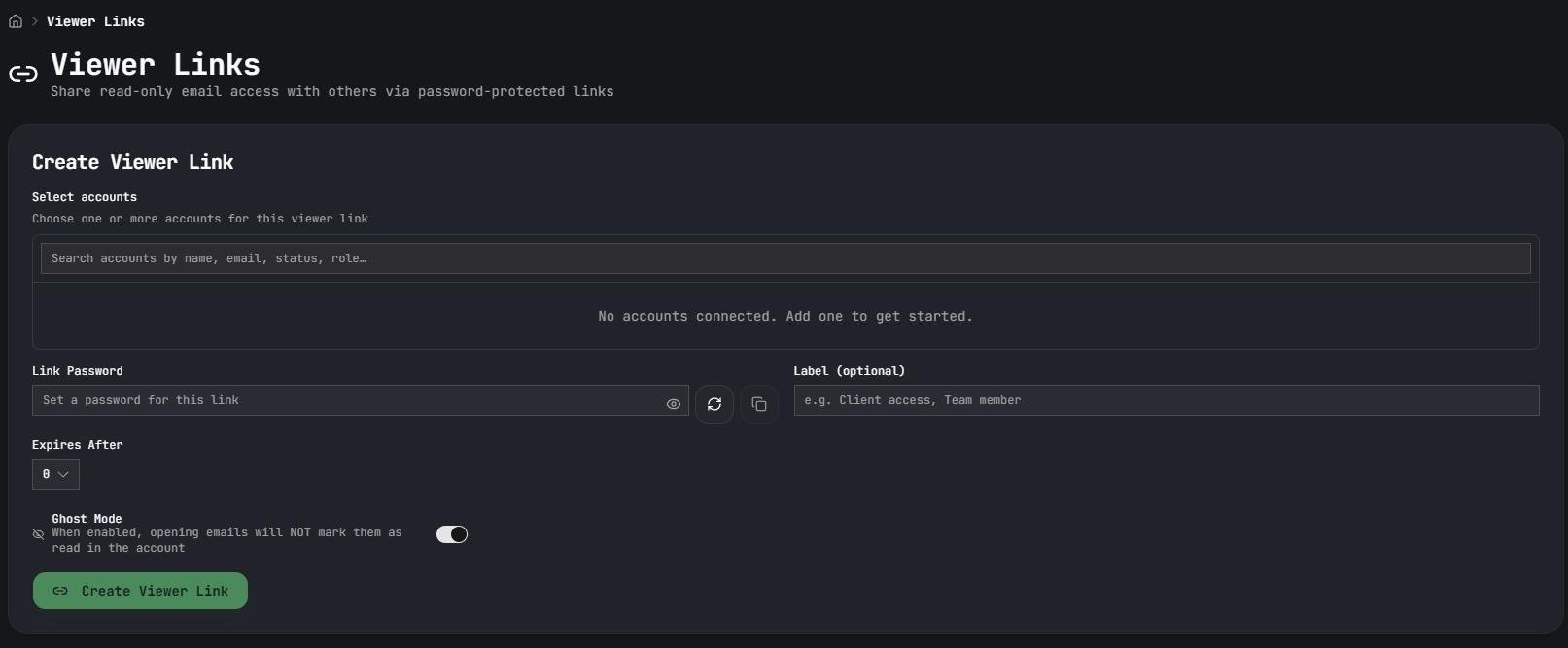Click the Label optional input field
1568x648 pixels.
pos(1167,400)
